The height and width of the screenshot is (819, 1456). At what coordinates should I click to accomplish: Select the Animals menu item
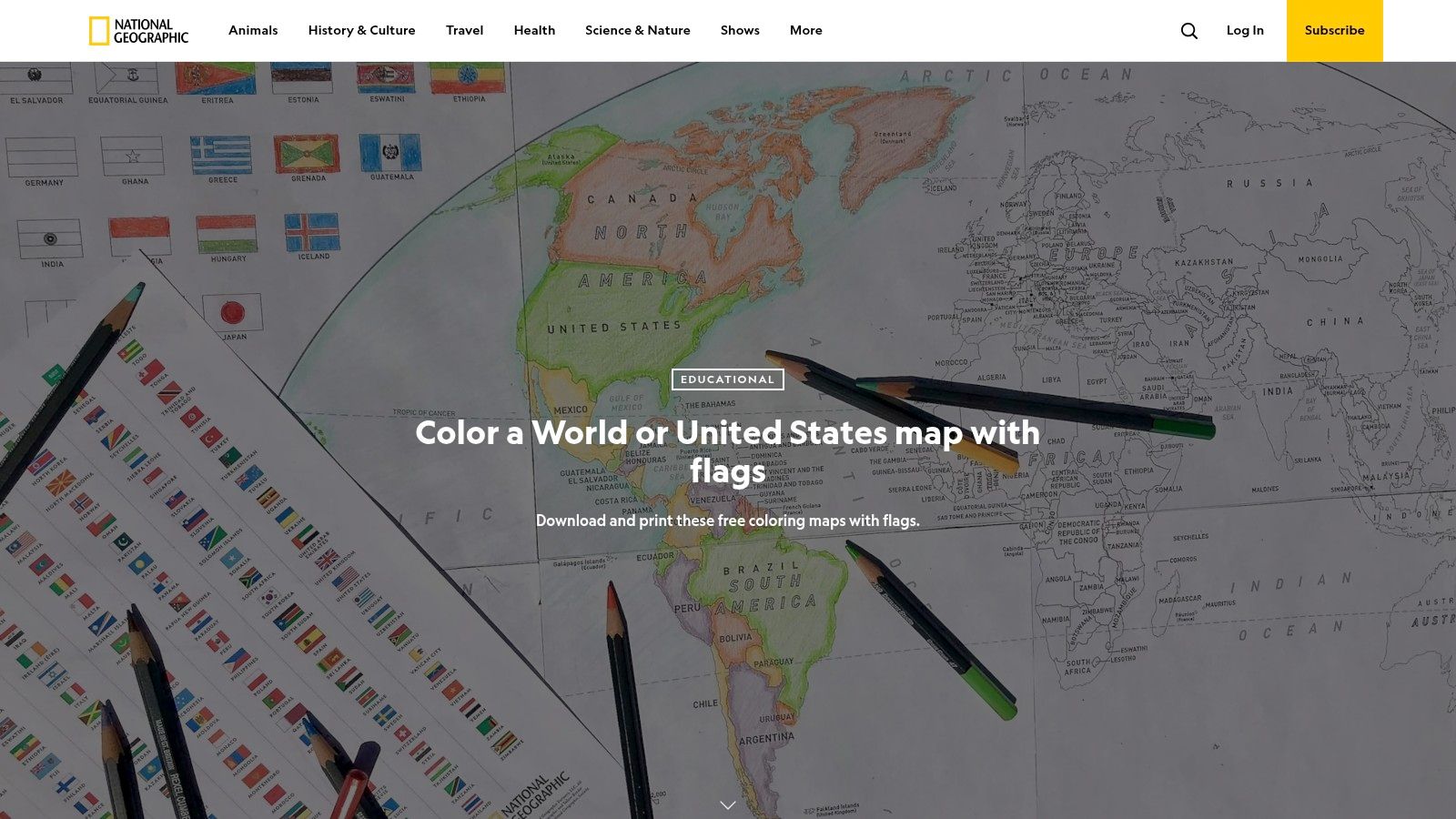tap(252, 30)
